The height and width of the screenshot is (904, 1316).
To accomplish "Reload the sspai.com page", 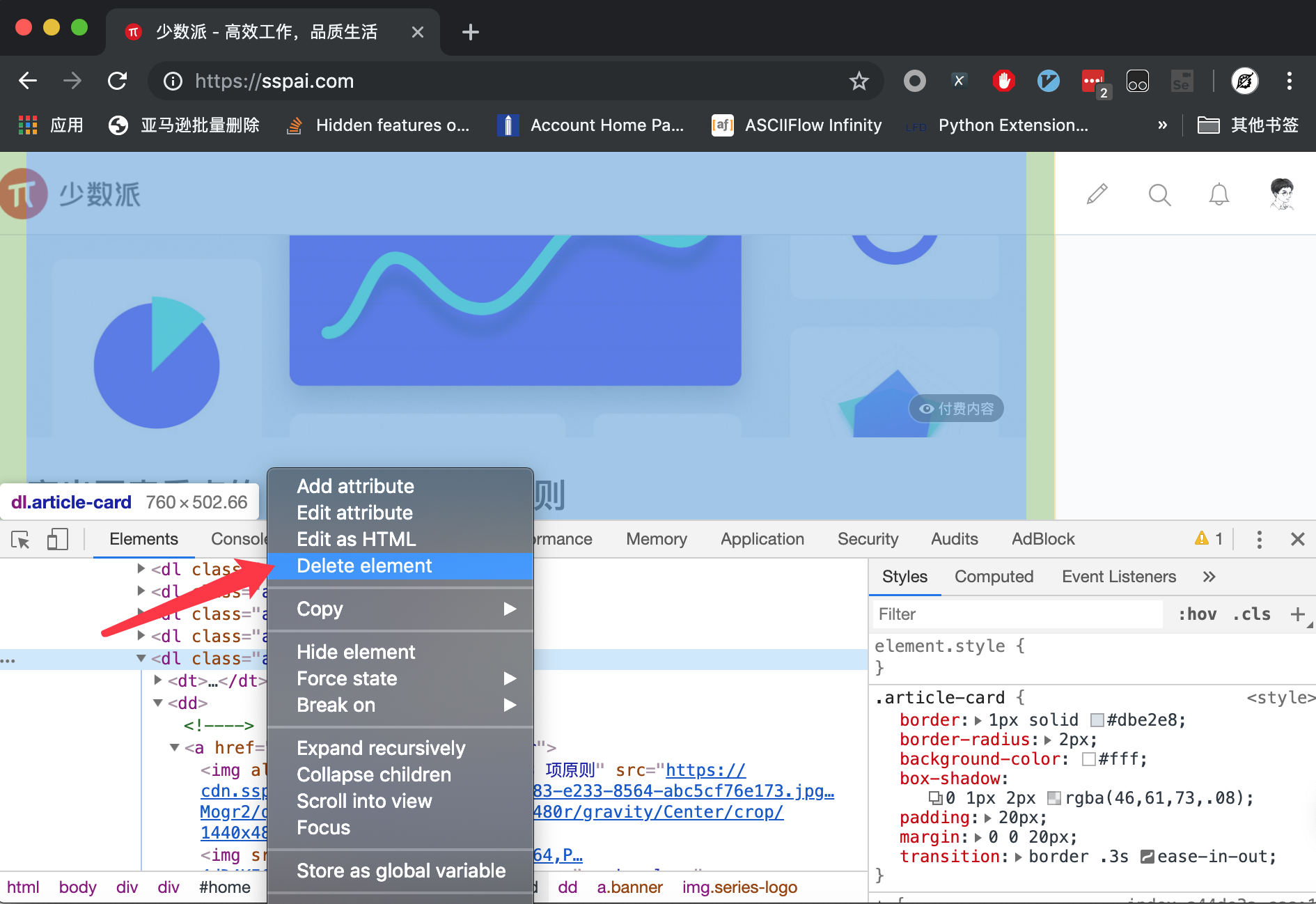I will [117, 81].
